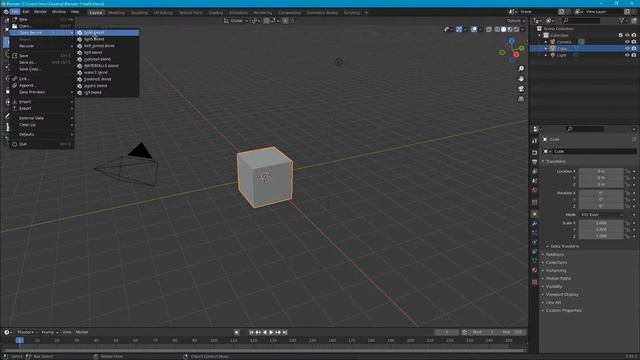Switch viewport to rendered shading
The image size is (640, 360).
coord(516,29)
